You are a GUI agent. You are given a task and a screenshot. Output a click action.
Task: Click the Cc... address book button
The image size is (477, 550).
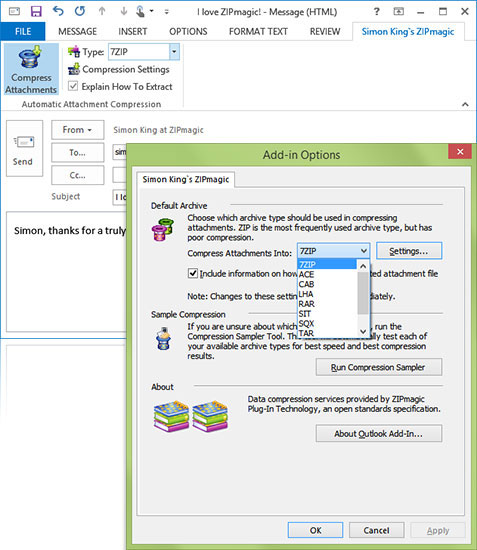click(x=78, y=175)
